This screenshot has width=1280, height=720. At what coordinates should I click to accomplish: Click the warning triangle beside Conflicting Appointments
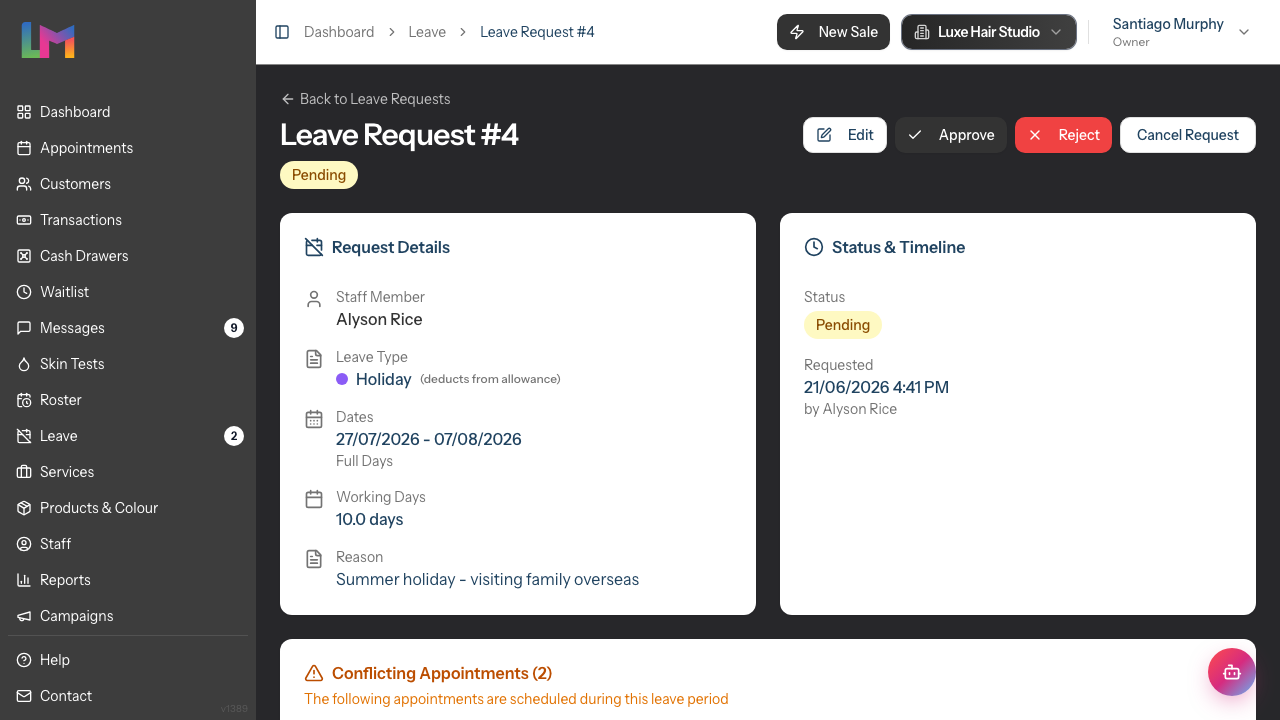pos(314,673)
